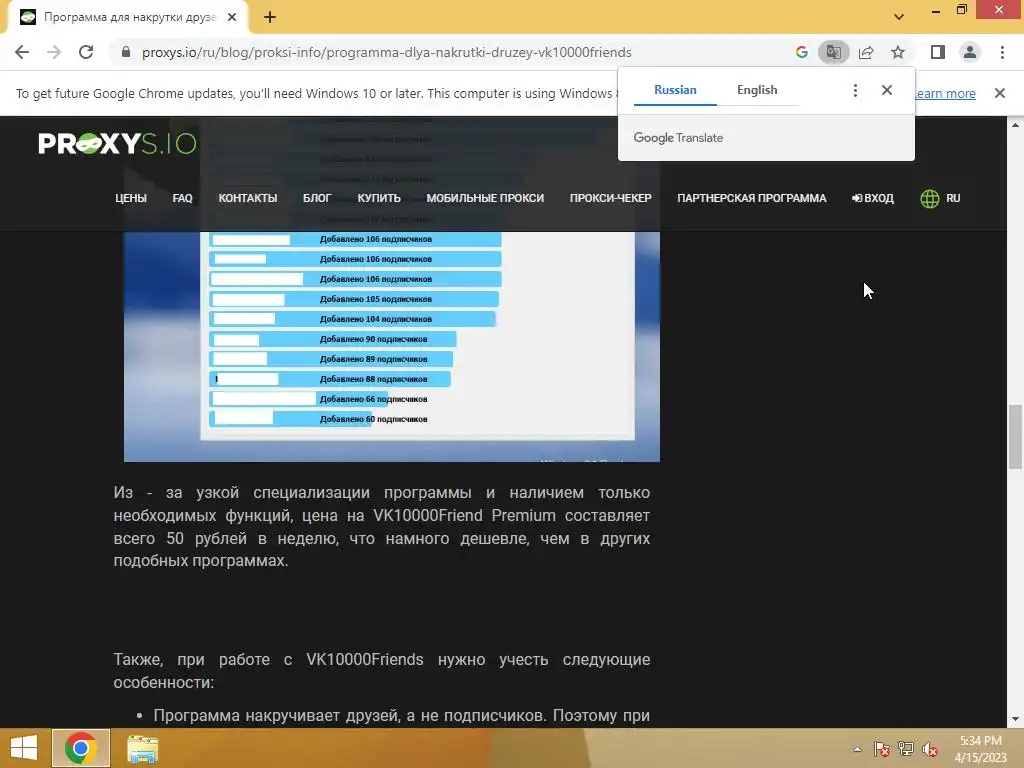Click the page vertical scrollbar thumb
The width and height of the screenshot is (1024, 768).
click(1015, 436)
